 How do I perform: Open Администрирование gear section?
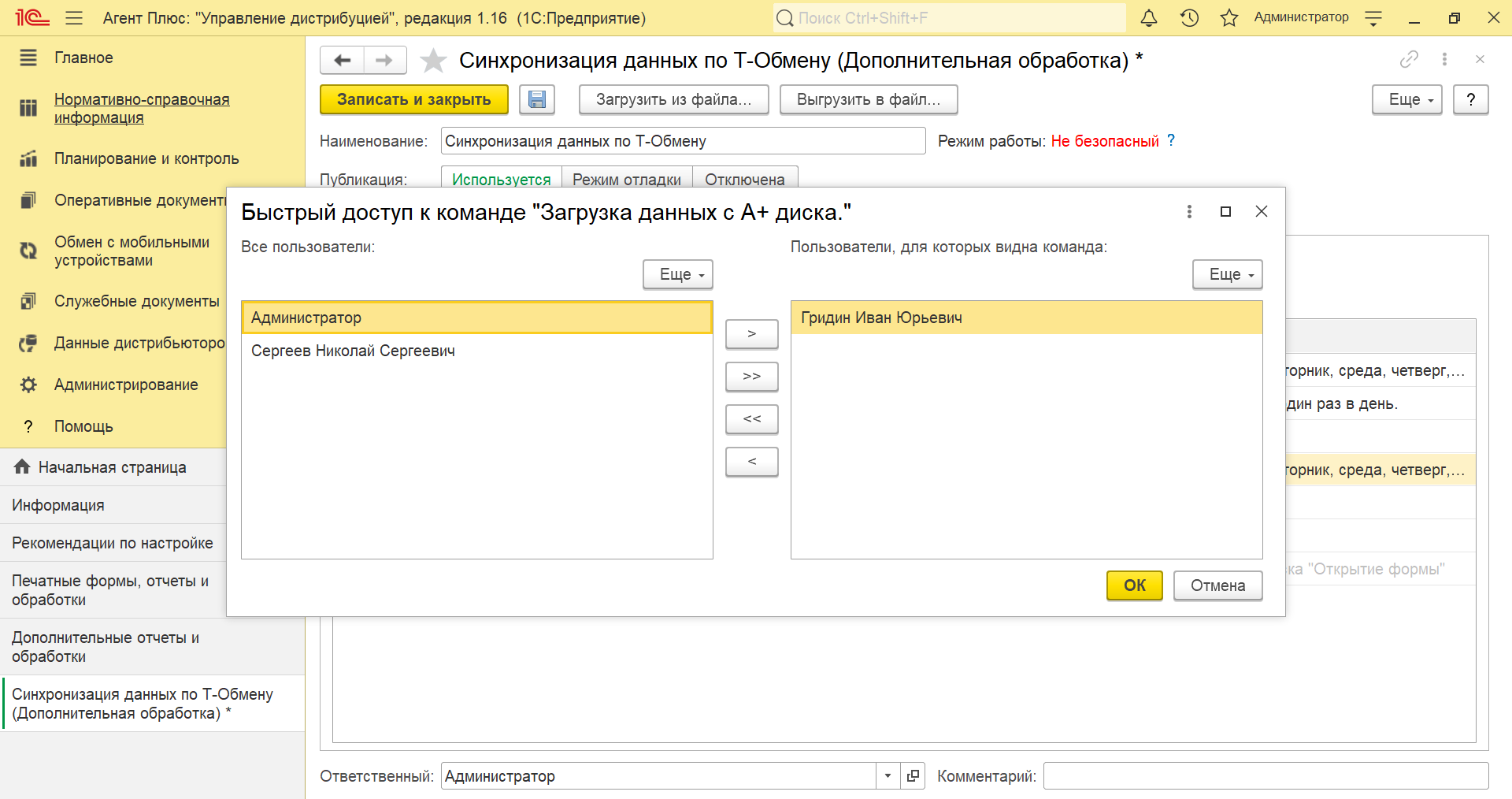pyautogui.click(x=126, y=385)
